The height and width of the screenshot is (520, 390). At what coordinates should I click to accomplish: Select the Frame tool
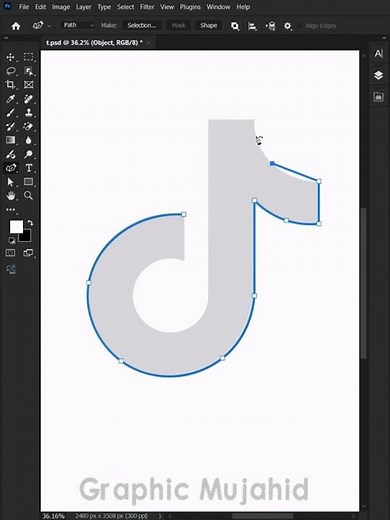(x=28, y=85)
